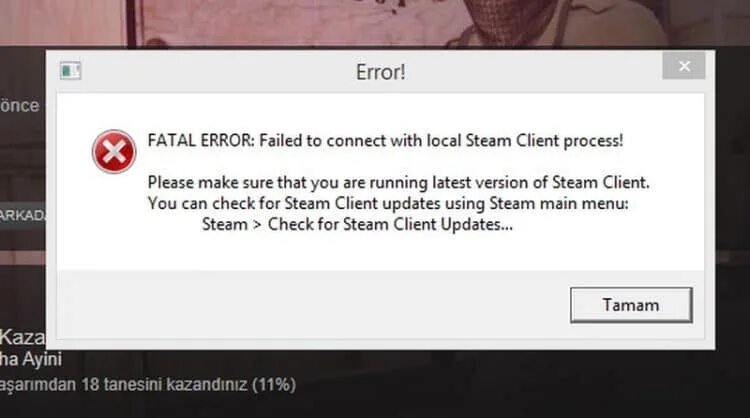Close the Error! dialog with the X

click(x=684, y=66)
